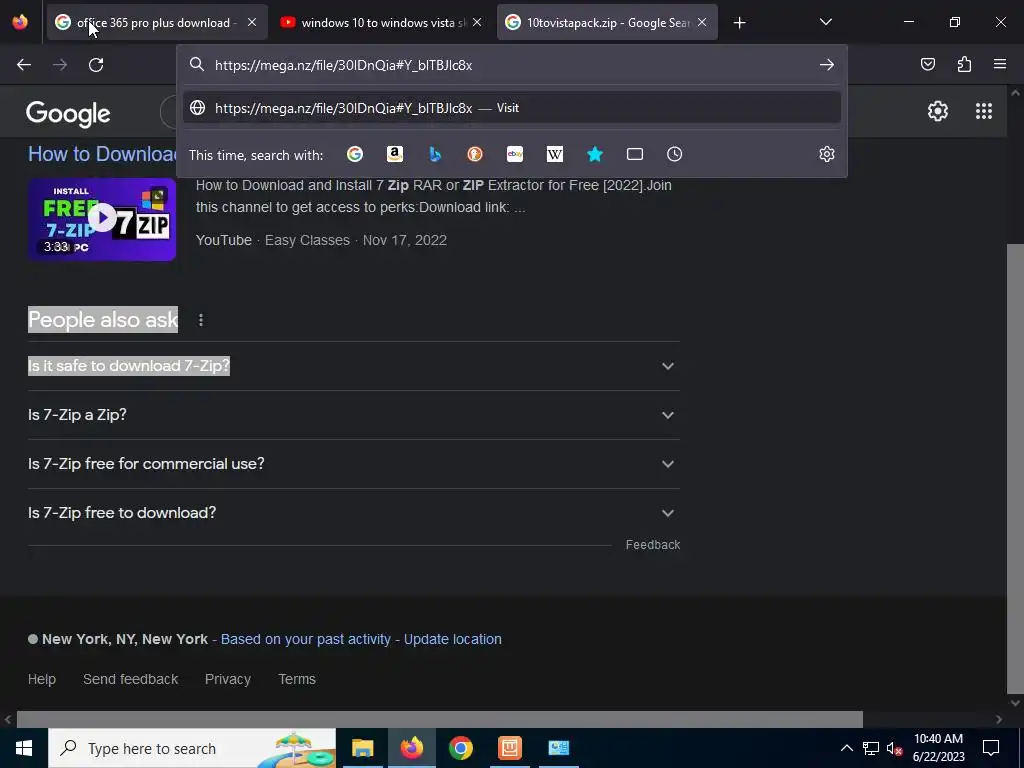Viewport: 1024px width, 768px height.
Task: Close the office 365 pro plus tab
Action: click(x=252, y=22)
